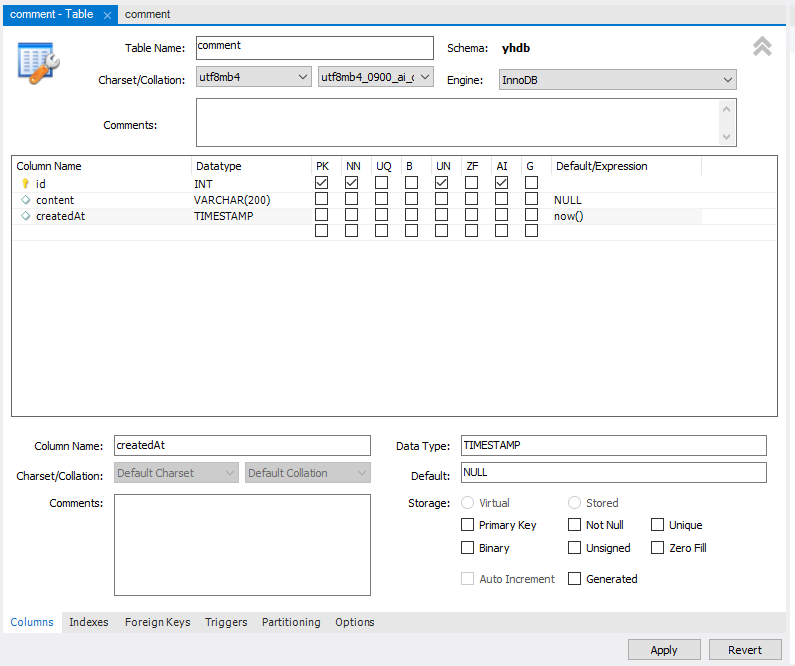Check the Unique option in the column details
This screenshot has width=795, height=666.
pyautogui.click(x=657, y=525)
